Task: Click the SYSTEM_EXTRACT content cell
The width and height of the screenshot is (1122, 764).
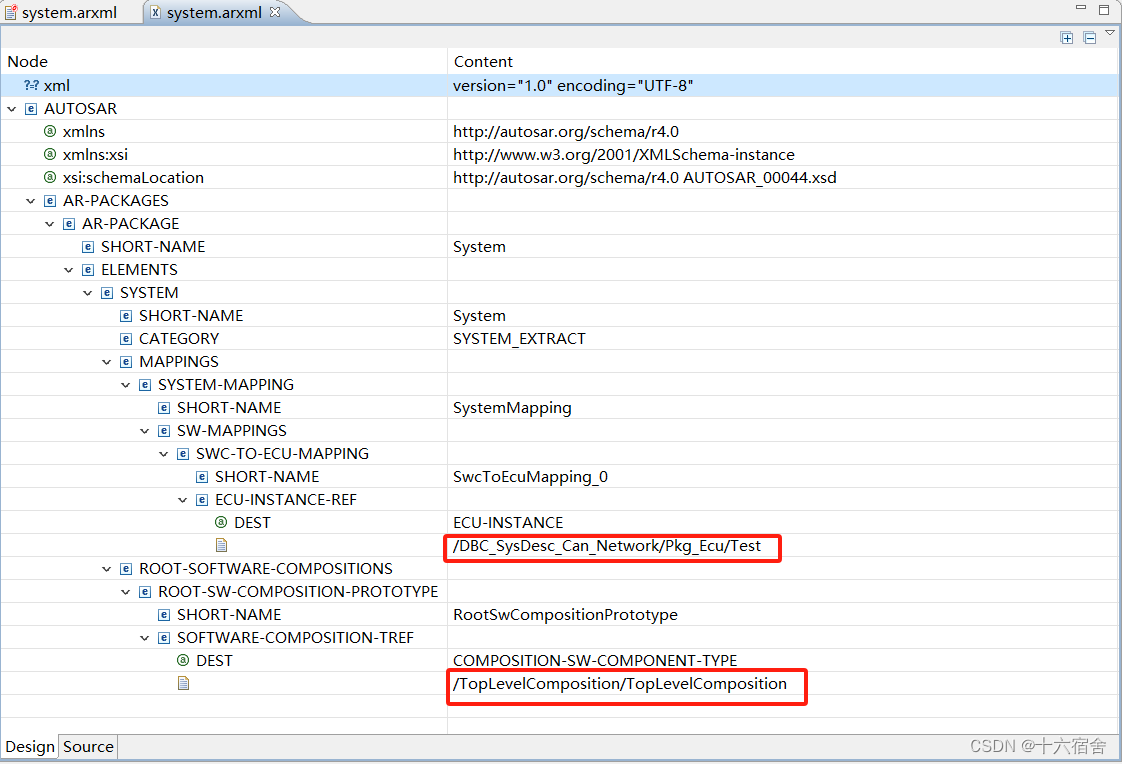Action: 519,339
